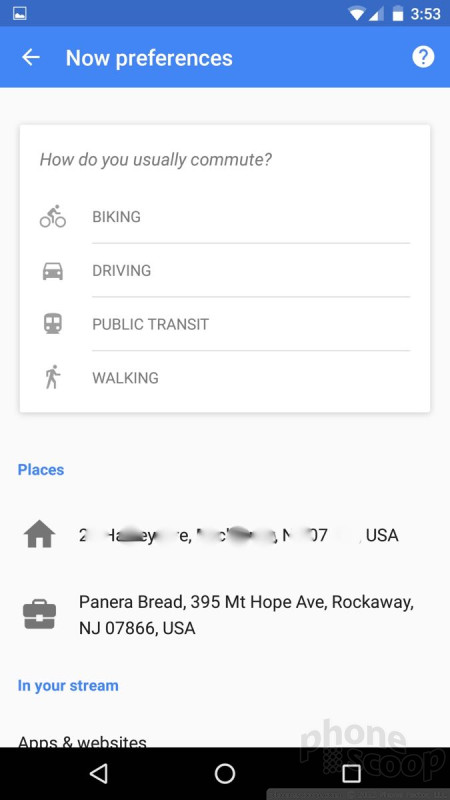Open the help question mark icon

pos(423,57)
